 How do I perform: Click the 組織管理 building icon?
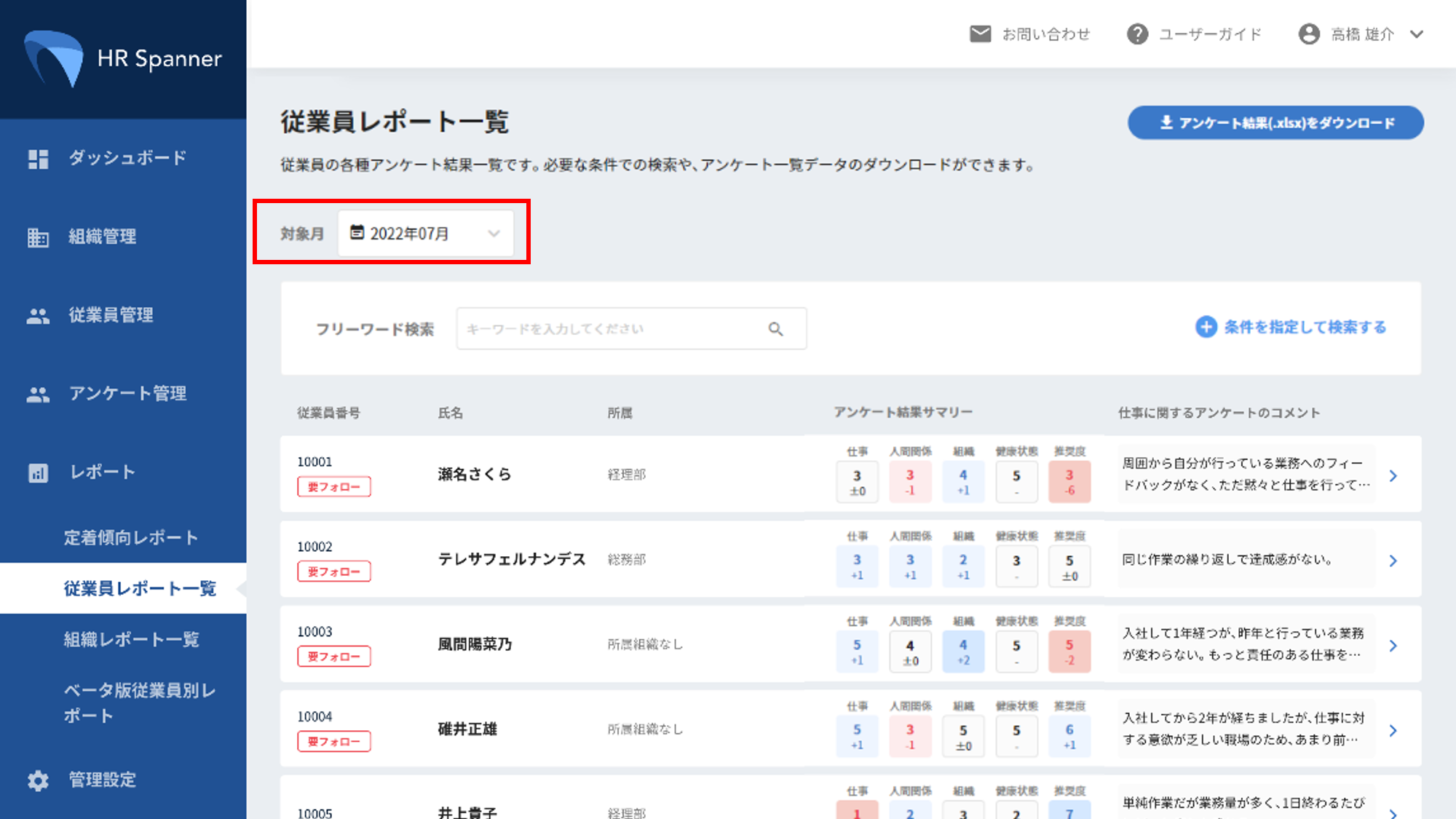(38, 237)
